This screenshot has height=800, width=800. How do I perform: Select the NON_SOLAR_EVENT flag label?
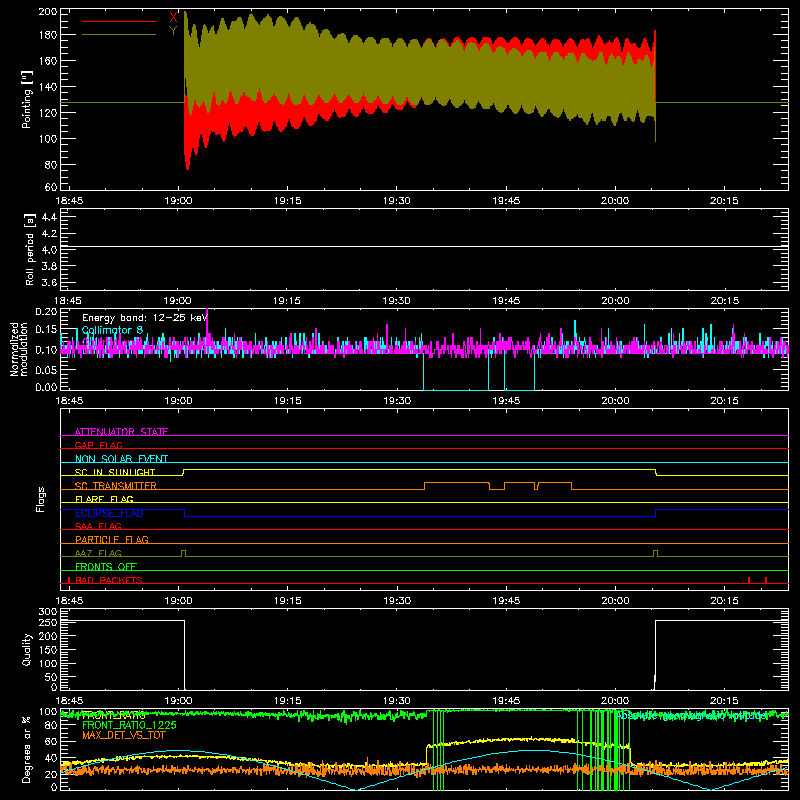click(x=121, y=459)
